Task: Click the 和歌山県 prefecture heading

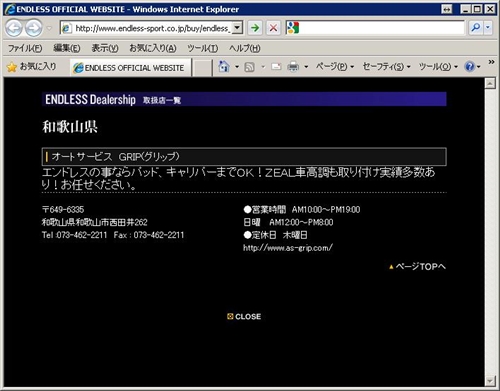Action: tap(70, 127)
